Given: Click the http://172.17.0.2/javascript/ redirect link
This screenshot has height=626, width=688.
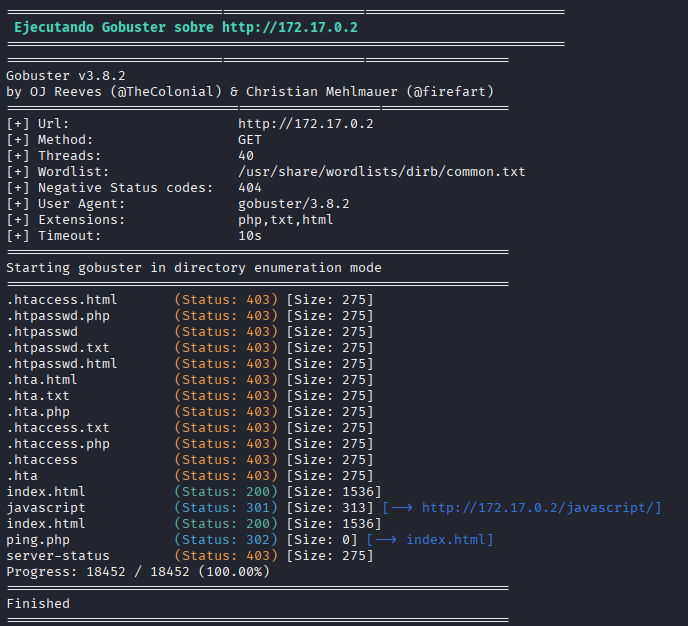Looking at the screenshot, I should (541, 508).
